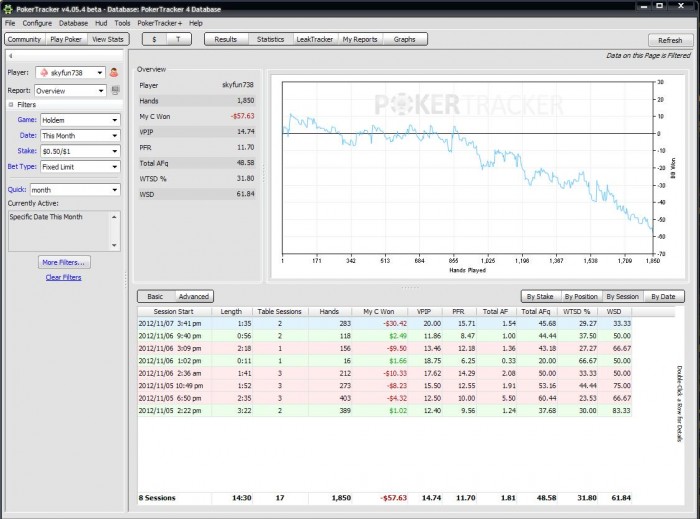Select the Advanced view toggle
Viewport: 700px width, 519px height.
pyautogui.click(x=194, y=296)
